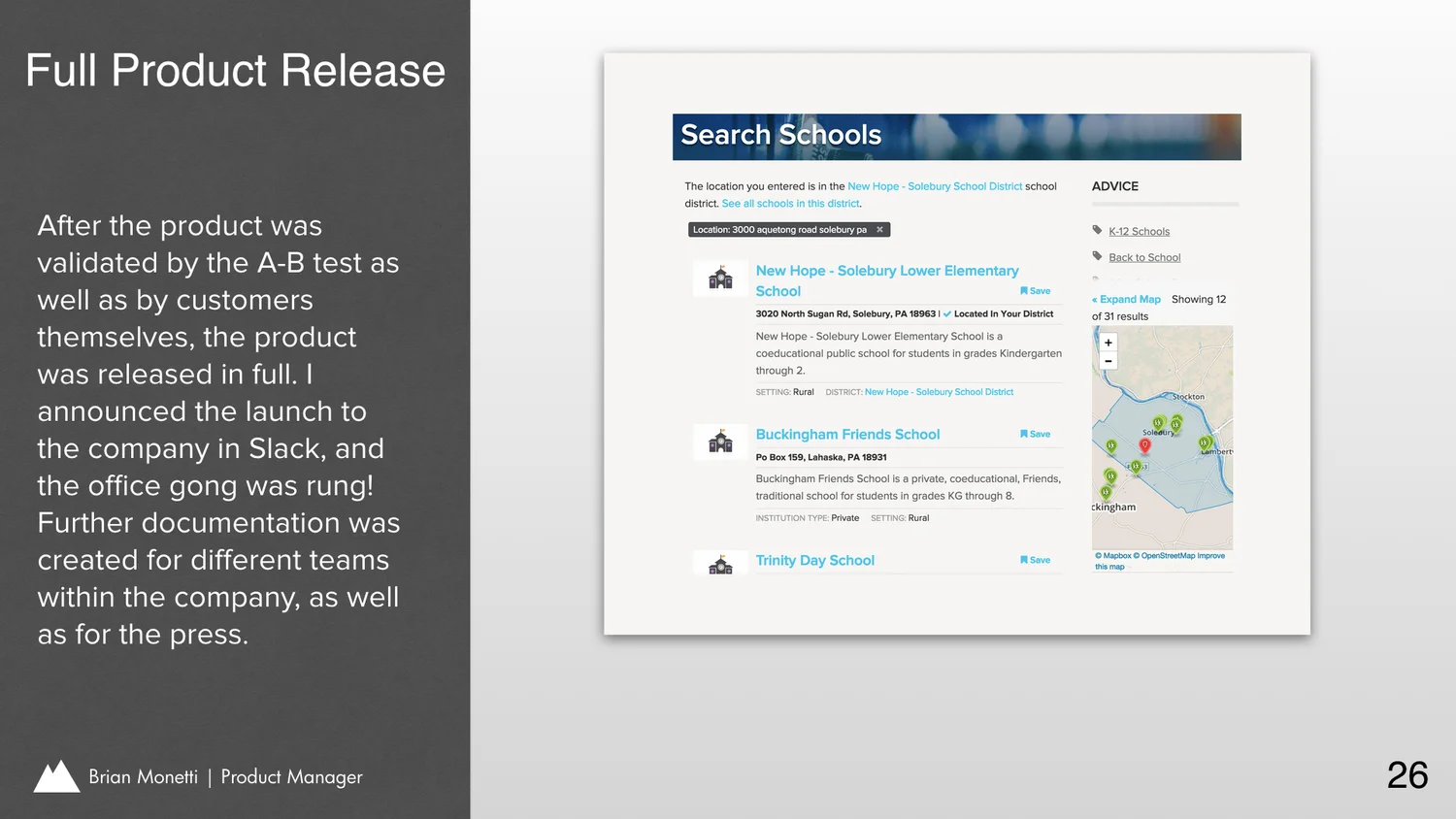Click the Po Box 159, Lahaska address text
Viewport: 1456px width, 819px height.
point(821,457)
